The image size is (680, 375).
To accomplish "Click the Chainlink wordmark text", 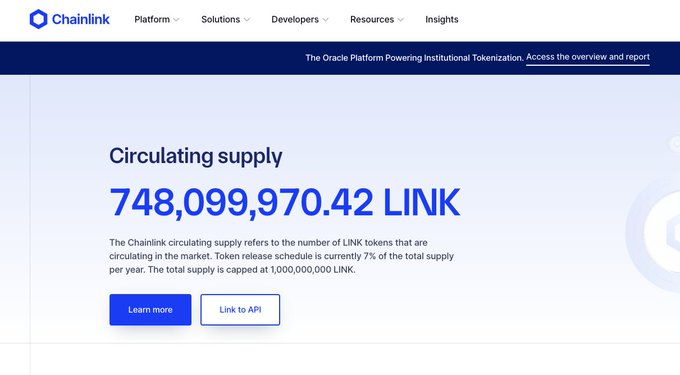I will click(x=81, y=20).
